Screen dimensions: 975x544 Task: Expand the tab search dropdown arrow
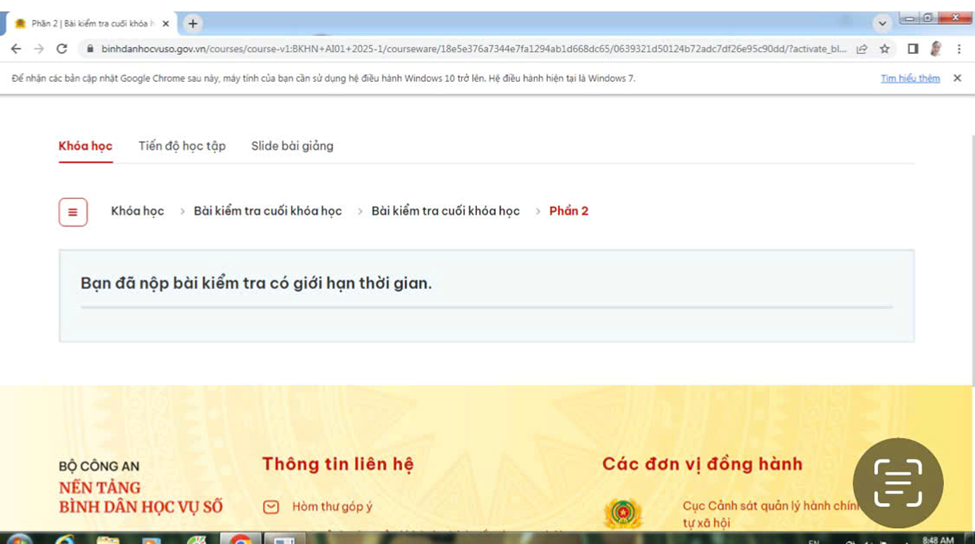[882, 23]
